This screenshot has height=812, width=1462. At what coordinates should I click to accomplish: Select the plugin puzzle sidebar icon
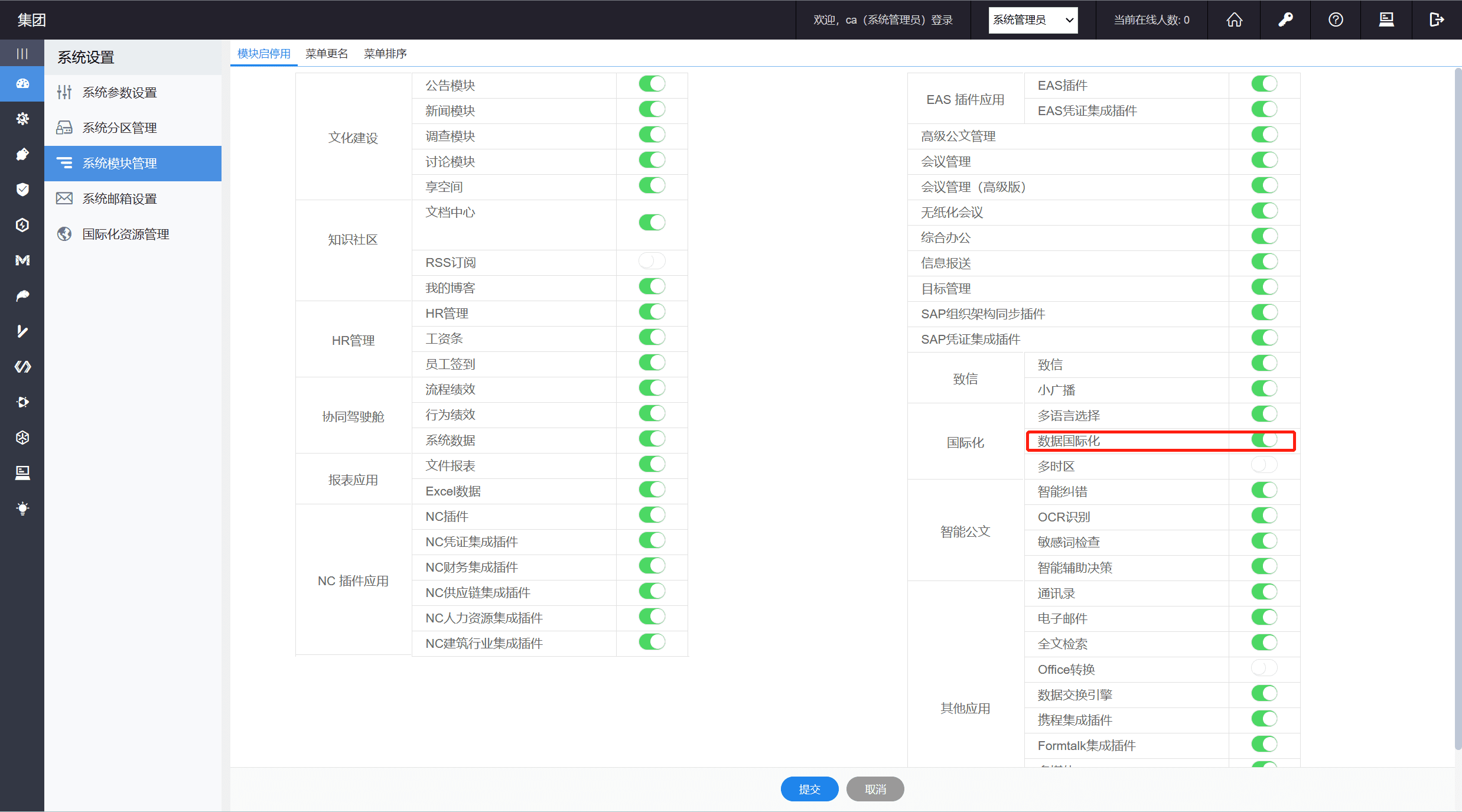(22, 154)
